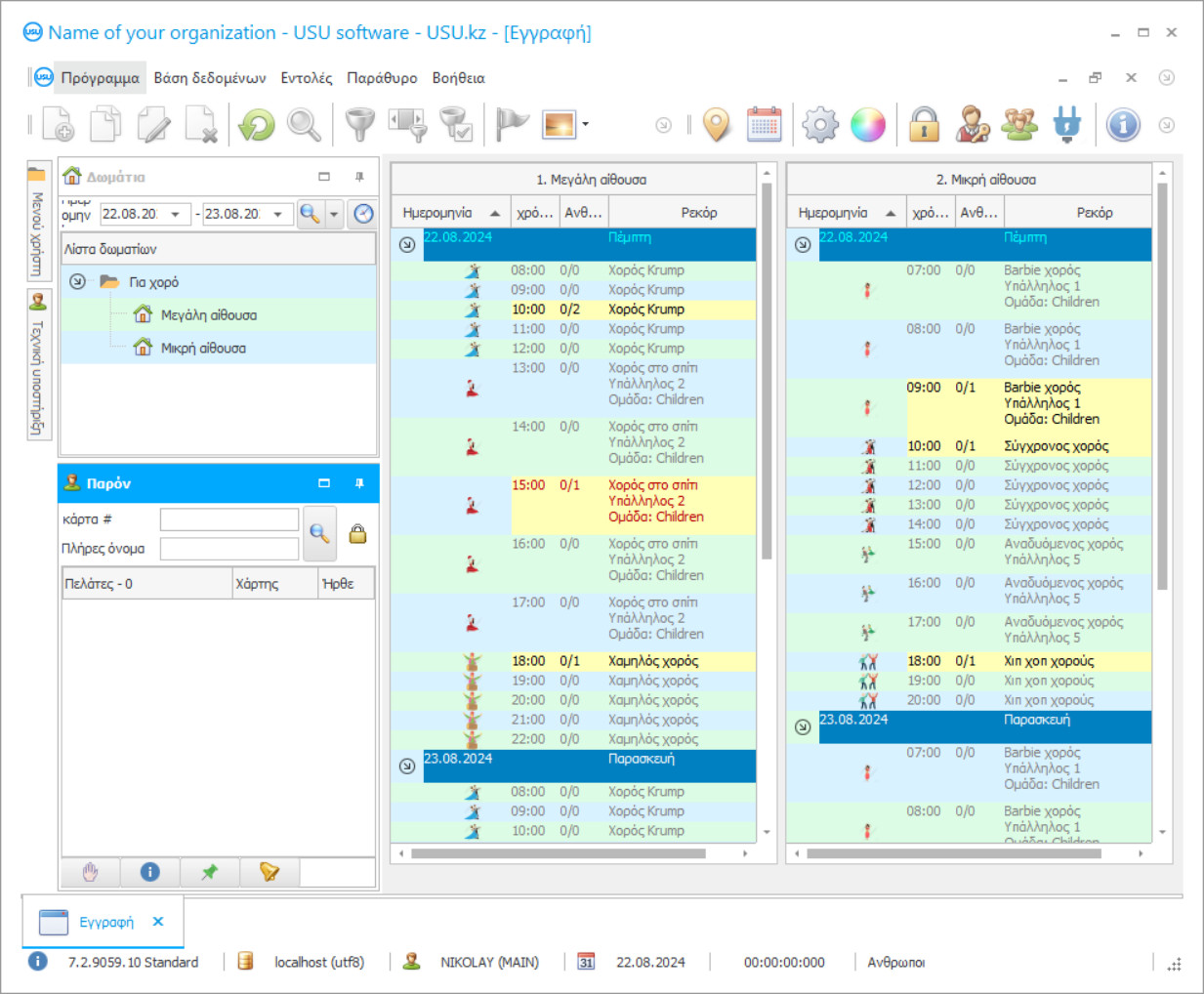Open the start date dropdown 22.08
This screenshot has height=994, width=1204.
[176, 214]
